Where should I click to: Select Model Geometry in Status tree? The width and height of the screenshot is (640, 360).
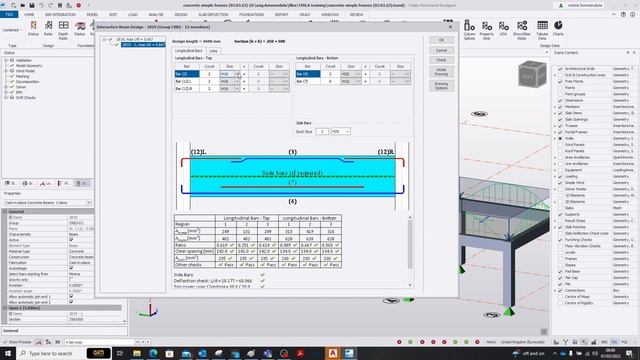(29, 65)
